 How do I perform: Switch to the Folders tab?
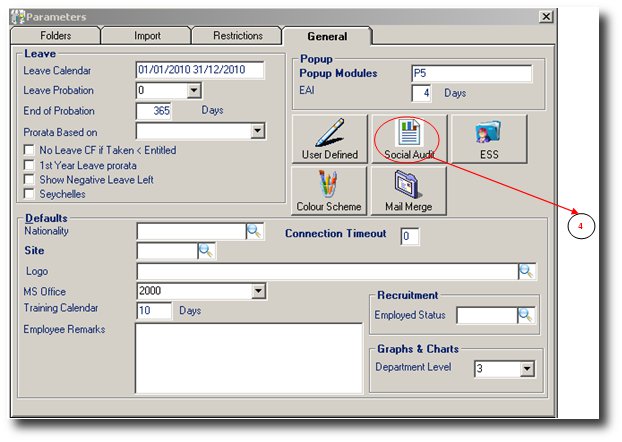[57, 36]
